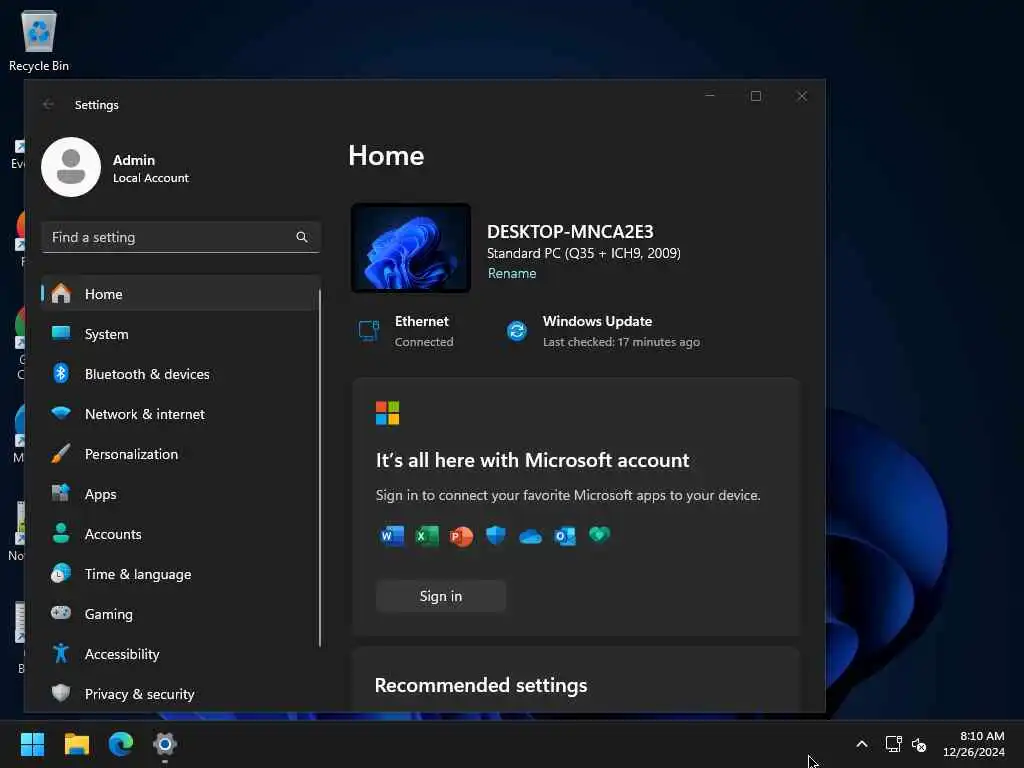1024x768 pixels.
Task: Click the Accounts person icon in sidebar
Action: click(61, 534)
